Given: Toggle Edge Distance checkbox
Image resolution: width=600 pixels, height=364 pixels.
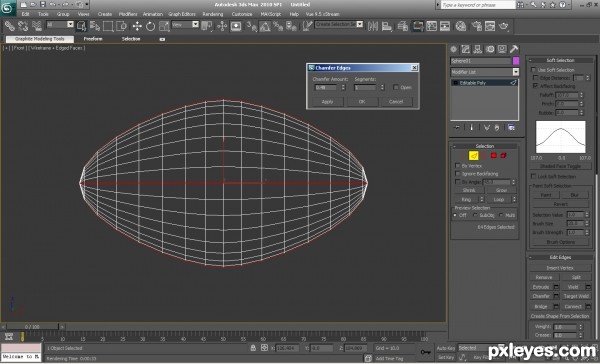Looking at the screenshot, I should 536,78.
